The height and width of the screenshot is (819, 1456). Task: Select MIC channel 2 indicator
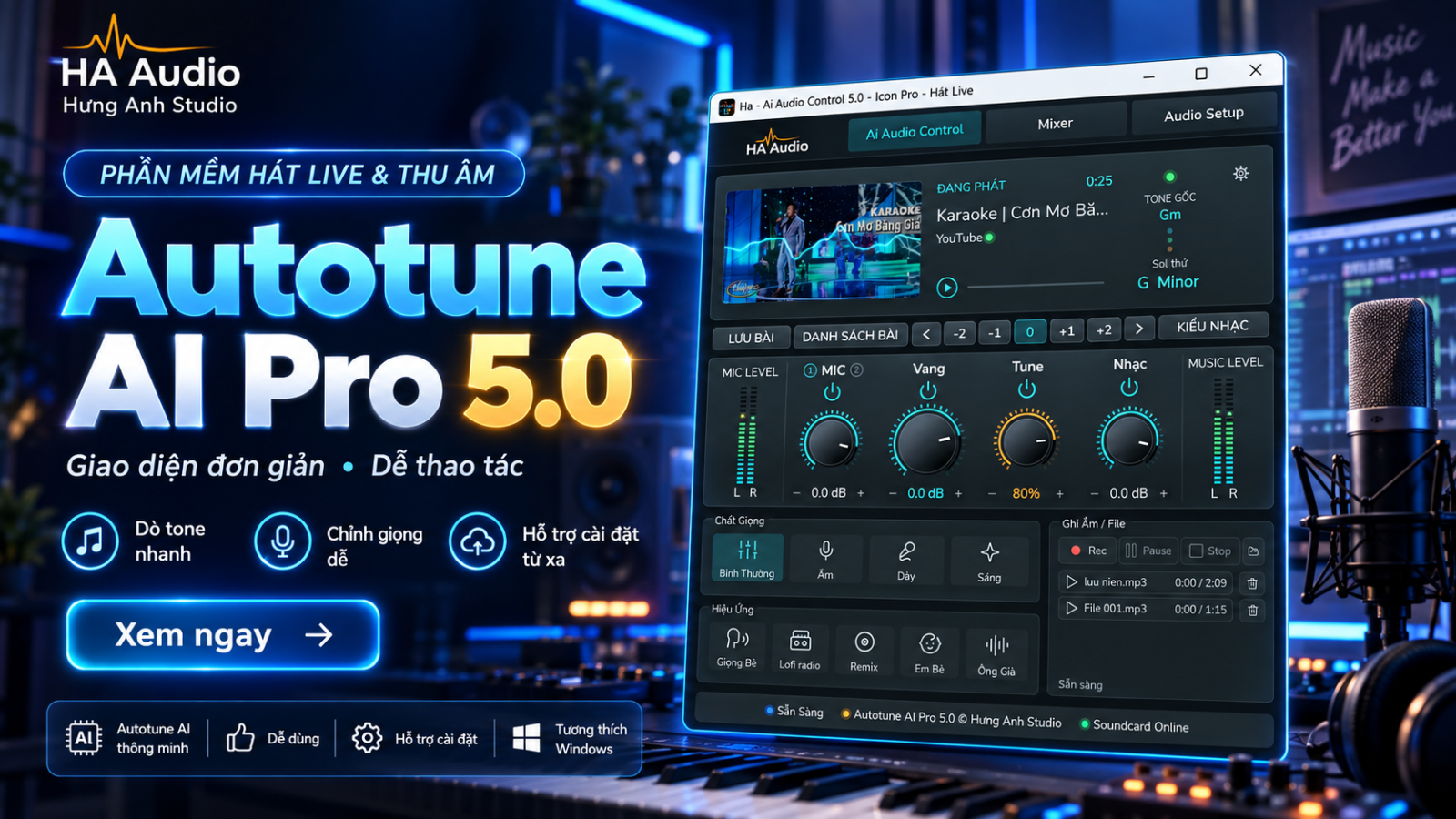coord(856,369)
